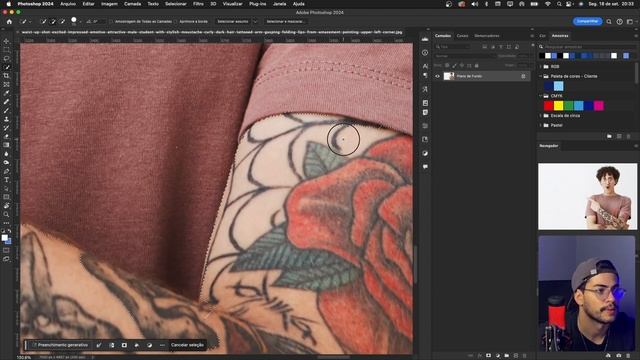The image size is (640, 360).
Task: Open the help icon next to search
Action: pyautogui.click(x=620, y=22)
